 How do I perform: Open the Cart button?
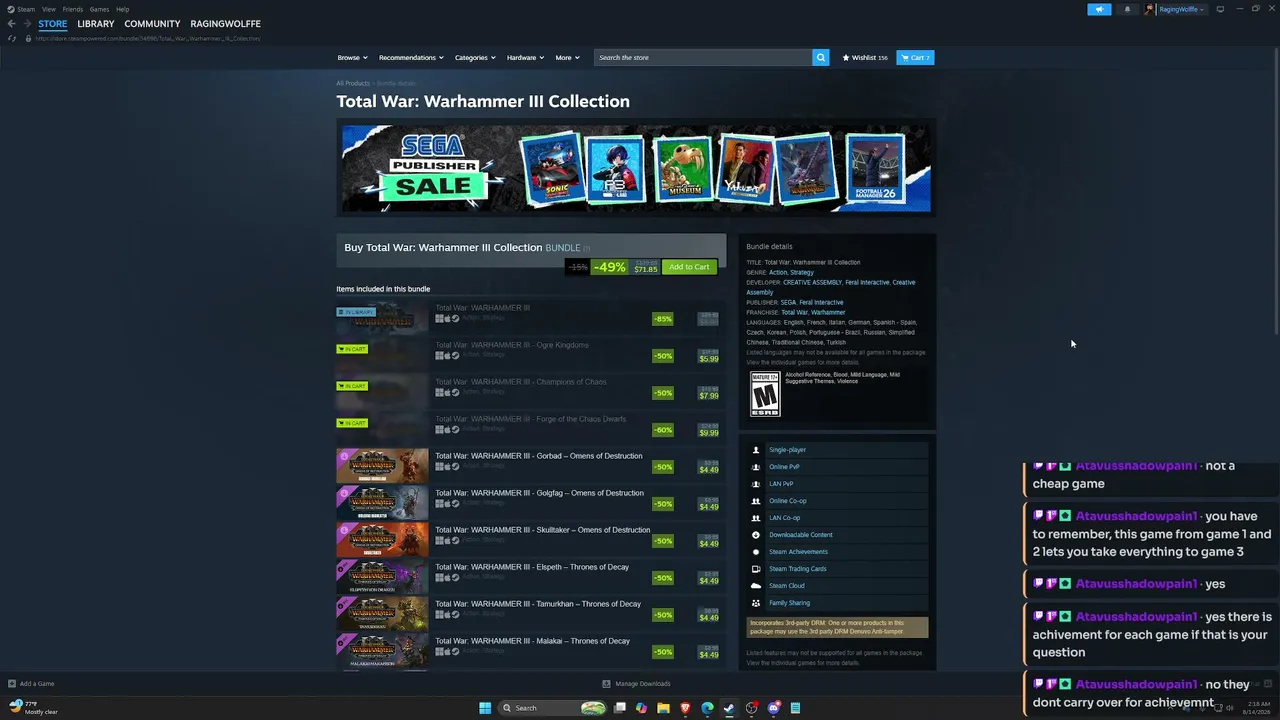[915, 58]
